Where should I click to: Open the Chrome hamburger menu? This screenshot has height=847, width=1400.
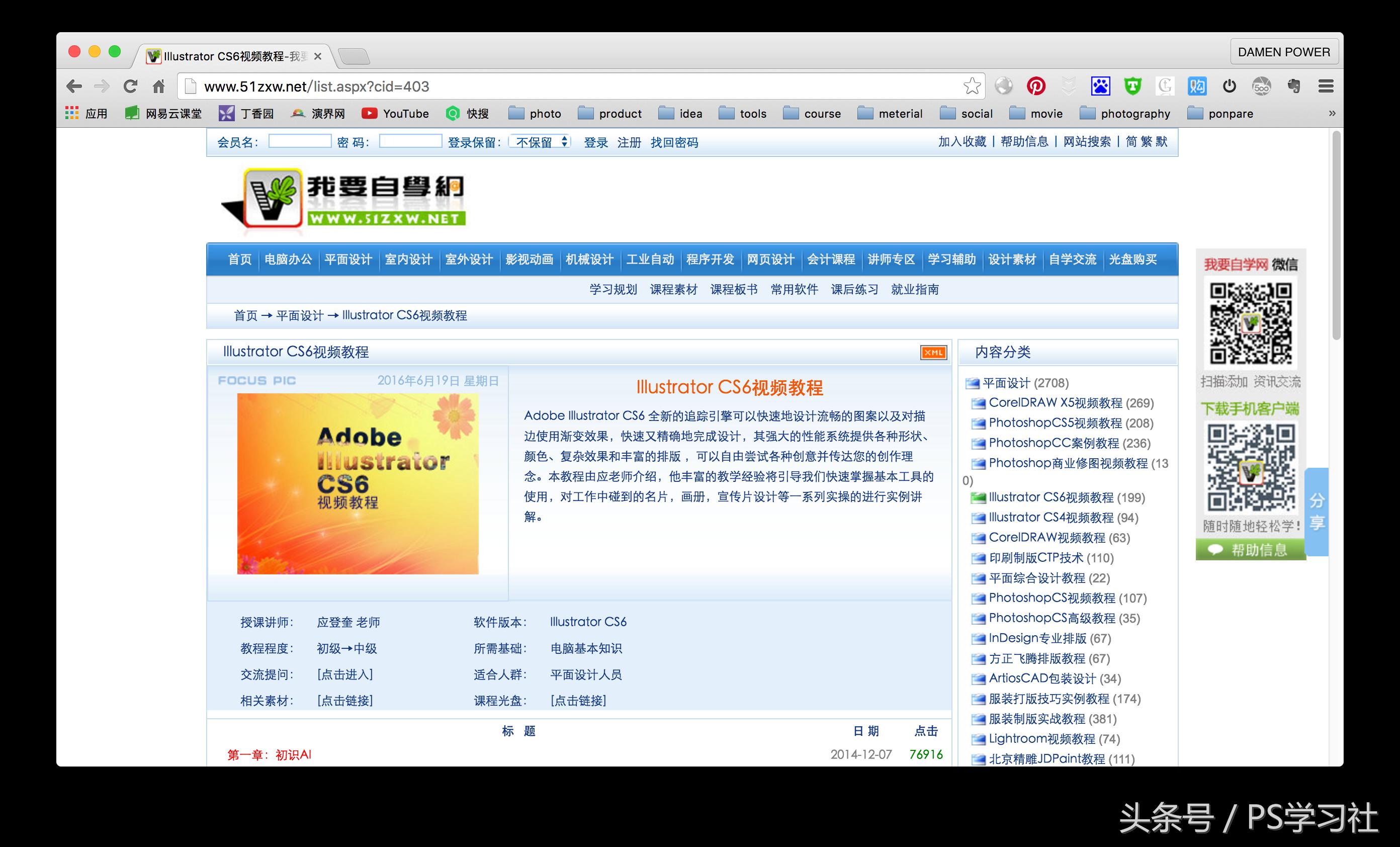[x=1327, y=86]
